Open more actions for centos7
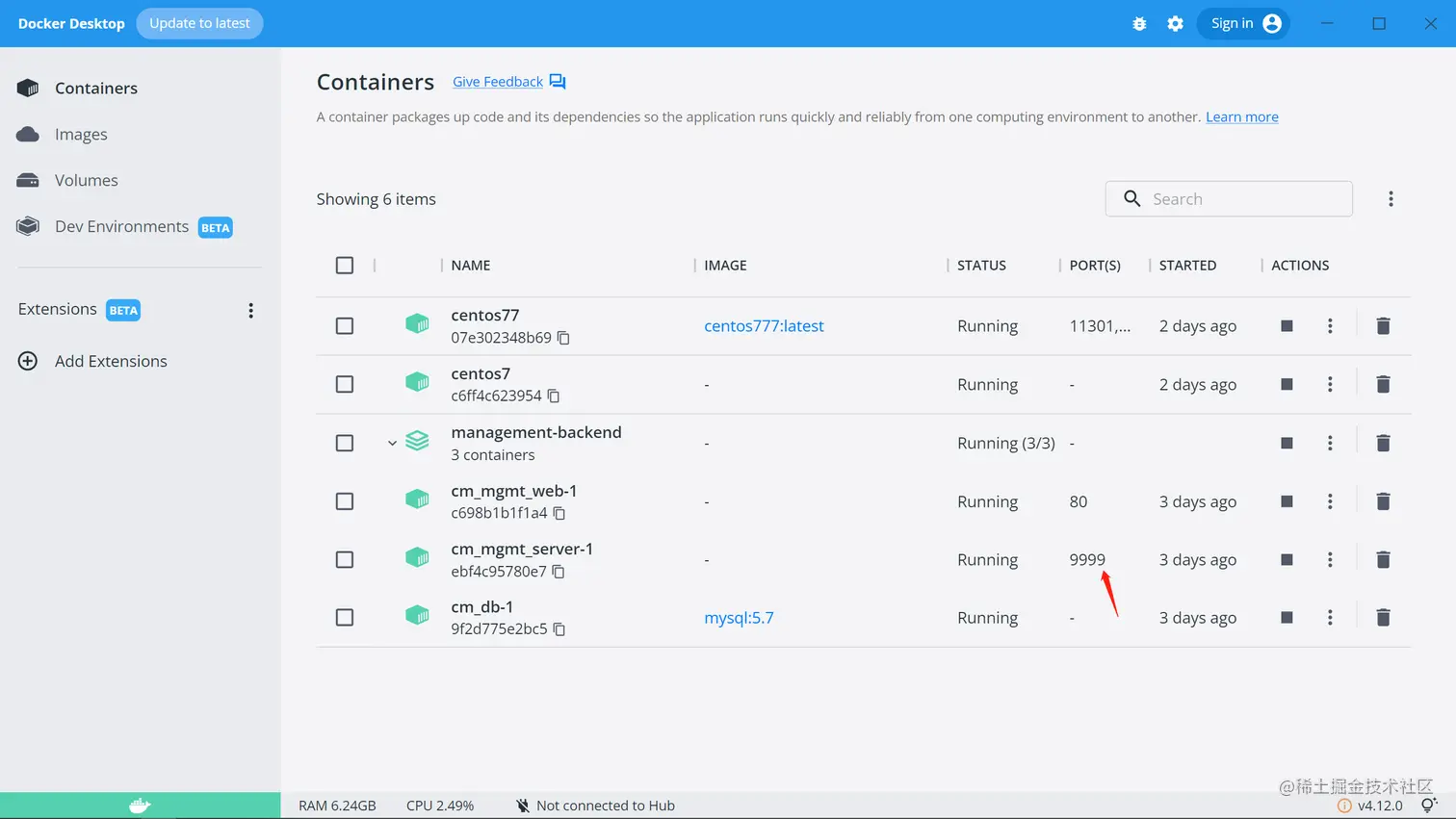1456x819 pixels. [x=1330, y=385]
